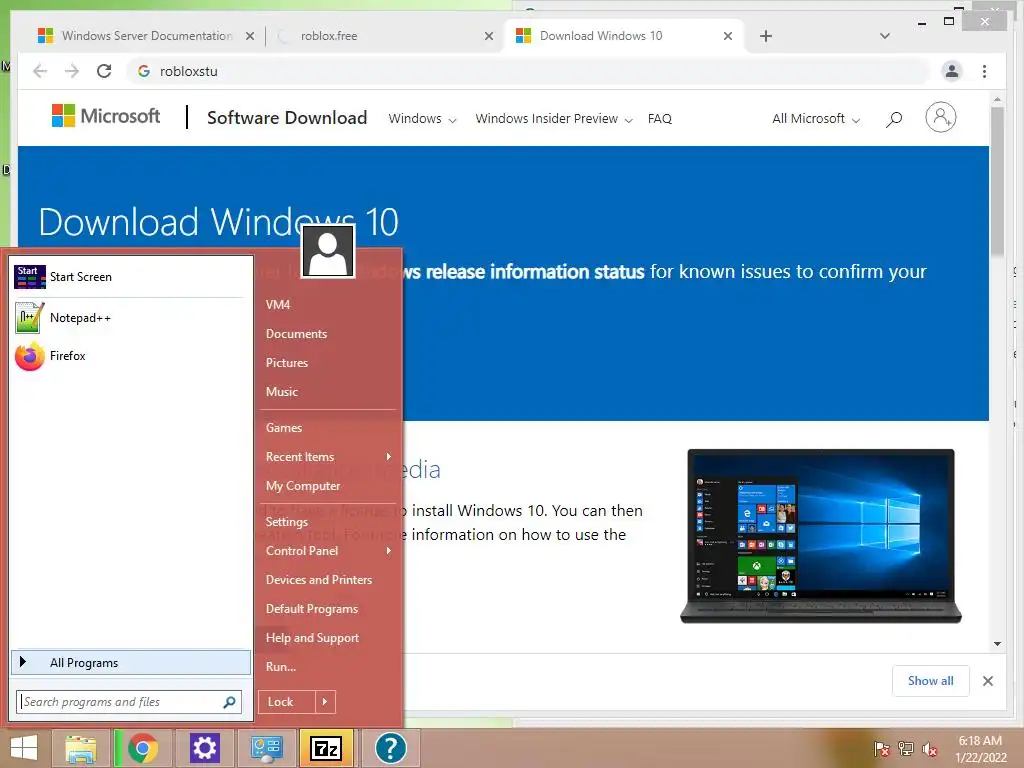
Task: Close the Download Windows 10 tab
Action: [728, 36]
